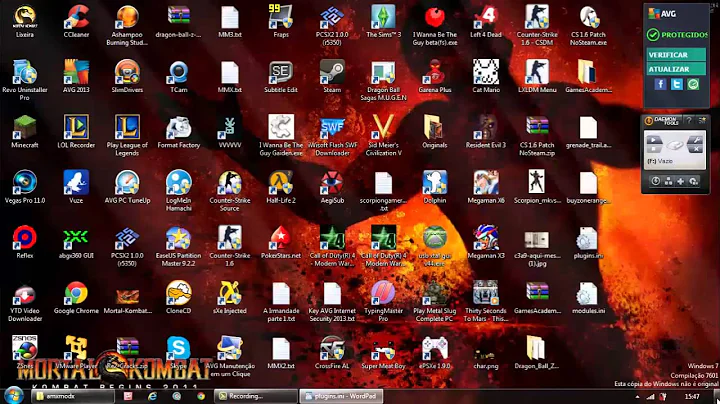
Task: Open Format Factory icon
Action: tap(179, 129)
